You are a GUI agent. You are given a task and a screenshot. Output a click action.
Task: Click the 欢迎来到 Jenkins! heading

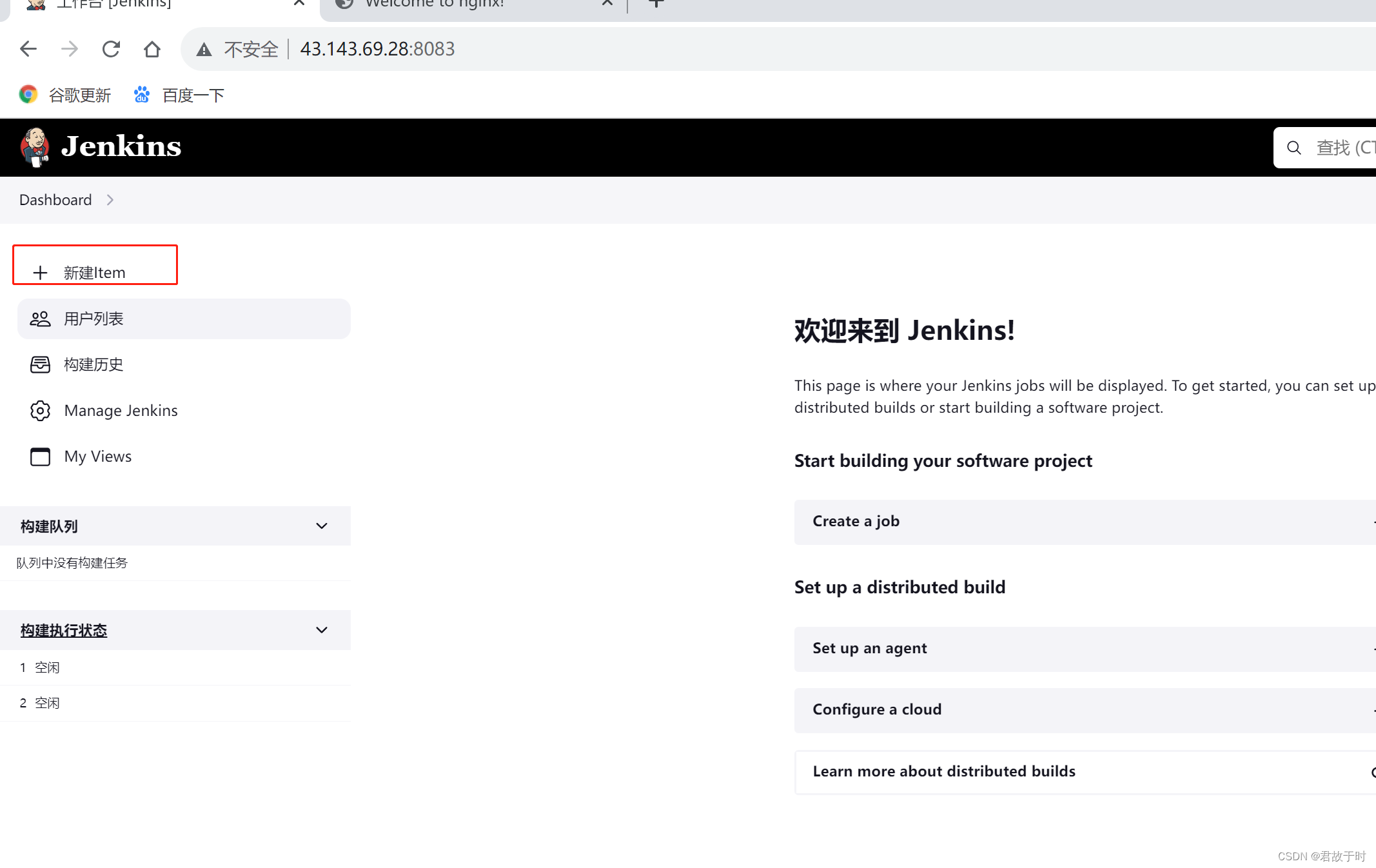(x=904, y=330)
